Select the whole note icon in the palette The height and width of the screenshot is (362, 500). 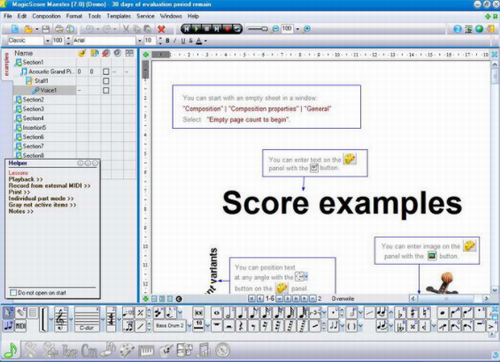coord(217,313)
